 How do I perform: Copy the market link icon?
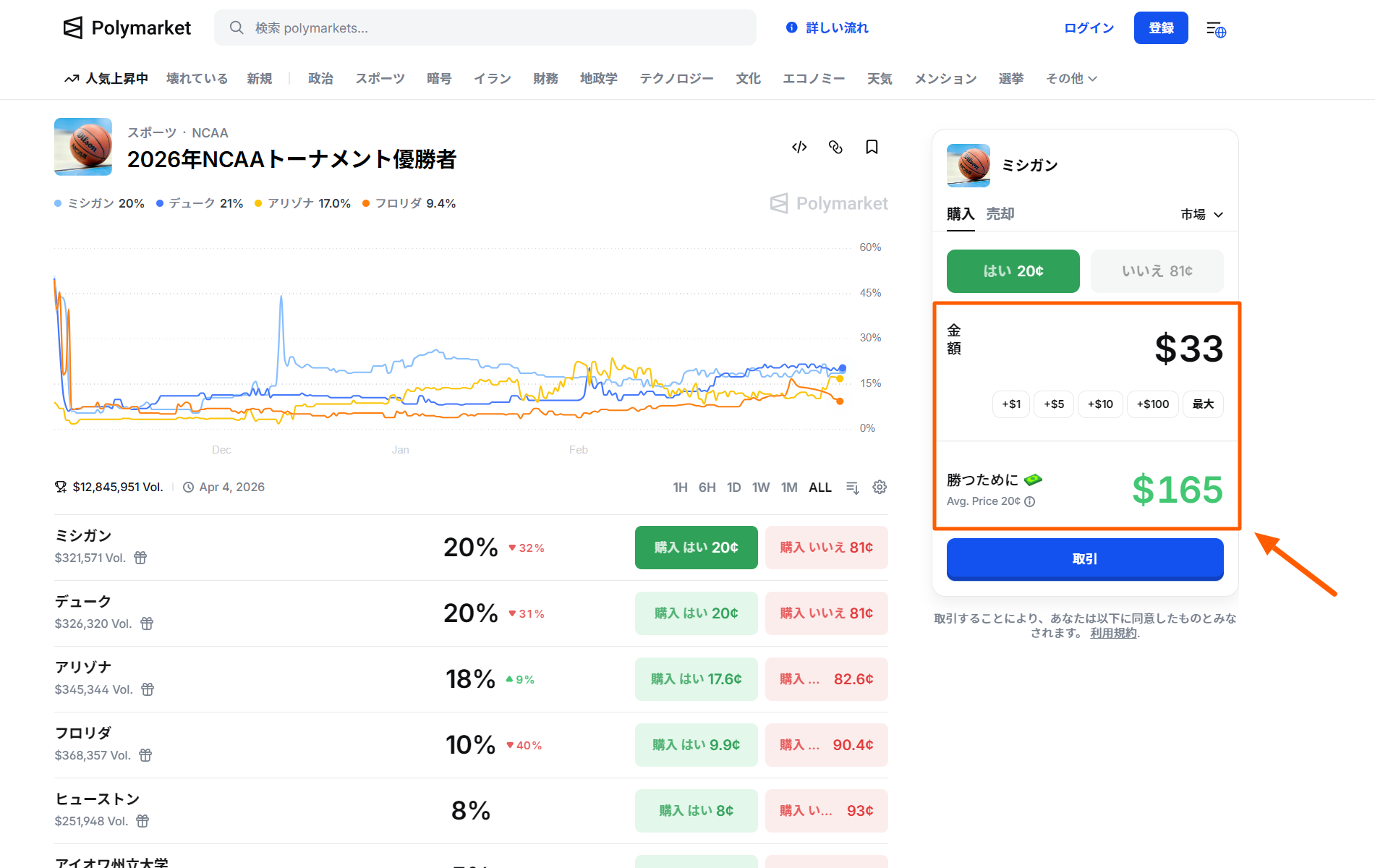click(x=835, y=147)
